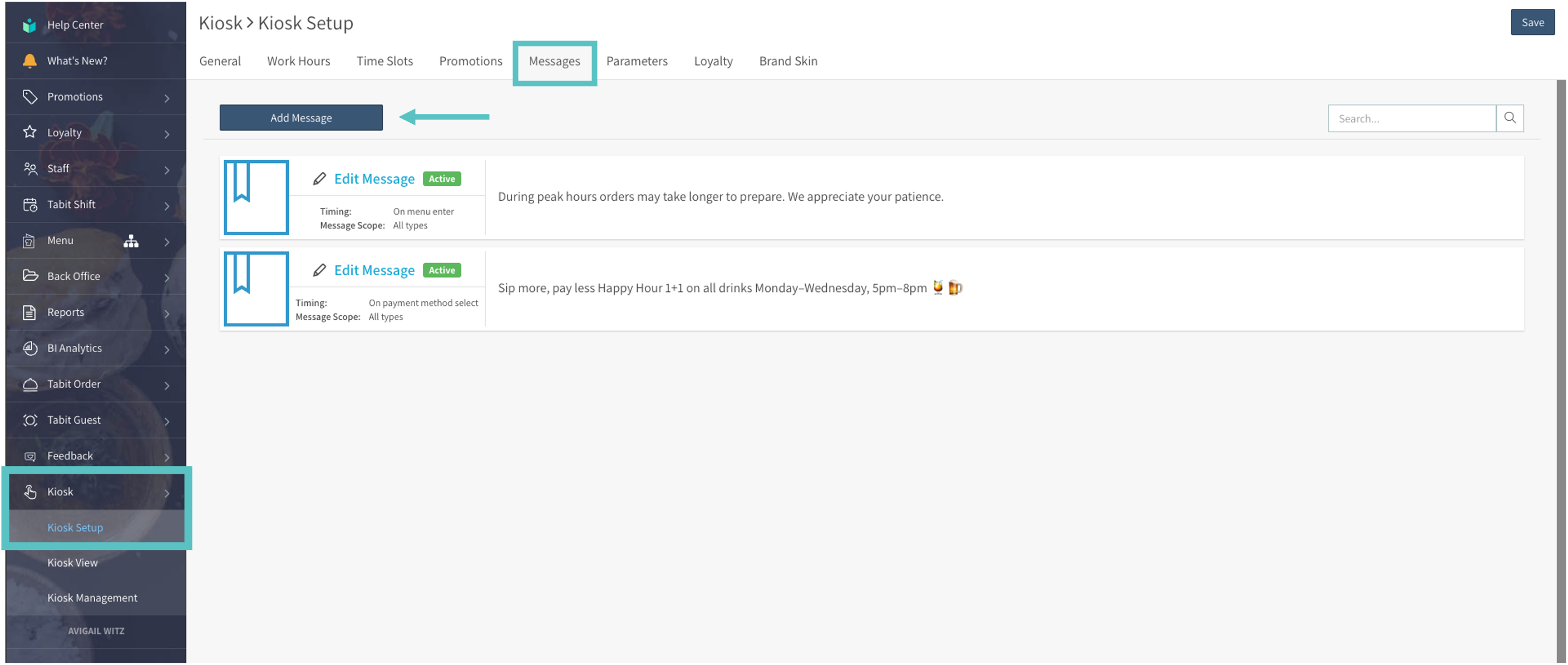1568x665 pixels.
Task: Click the pencil icon on Happy Hour message
Action: point(319,270)
